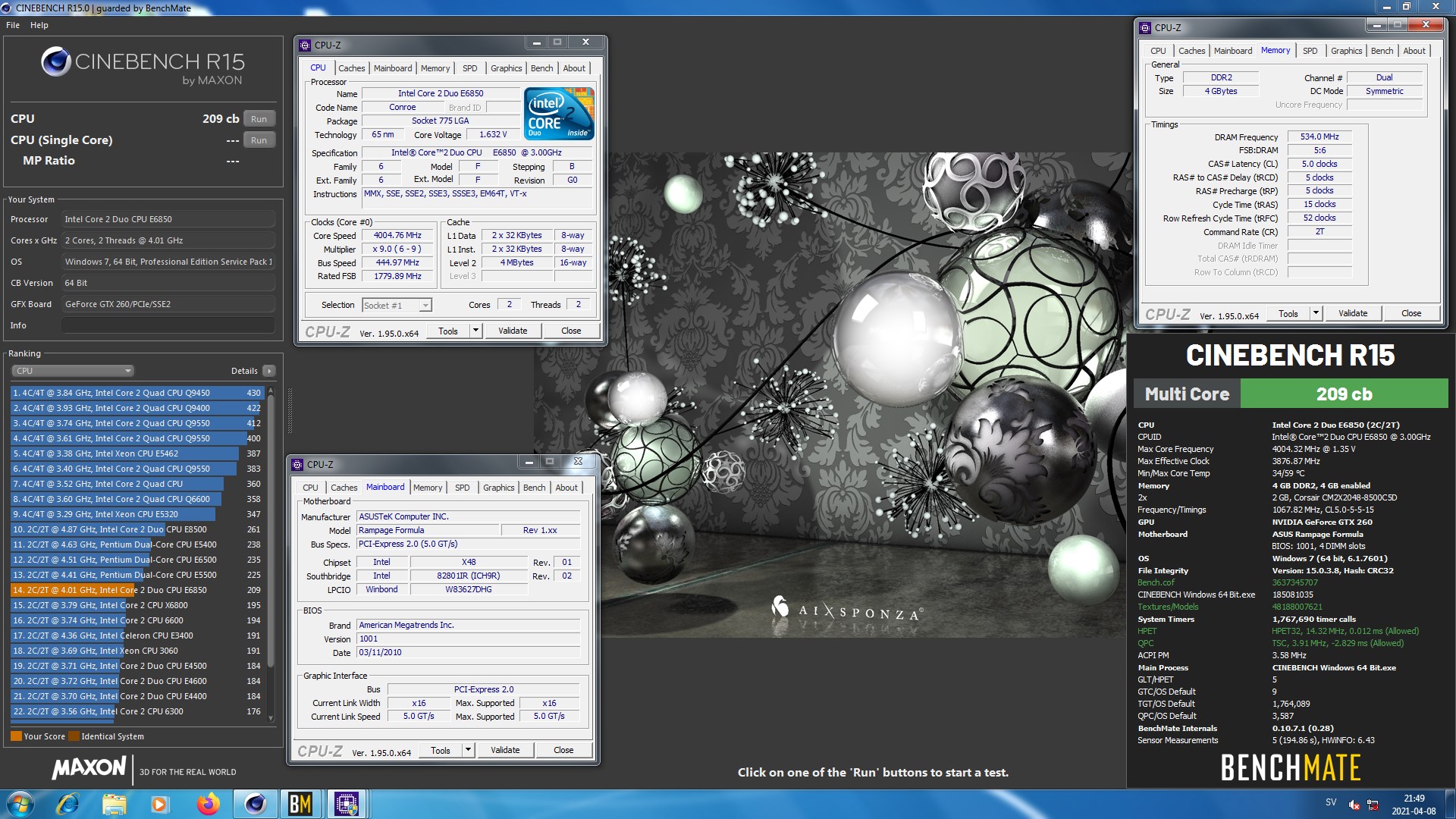Click Close in CPU-Z CPU window
The width and height of the screenshot is (1456, 819).
click(571, 331)
